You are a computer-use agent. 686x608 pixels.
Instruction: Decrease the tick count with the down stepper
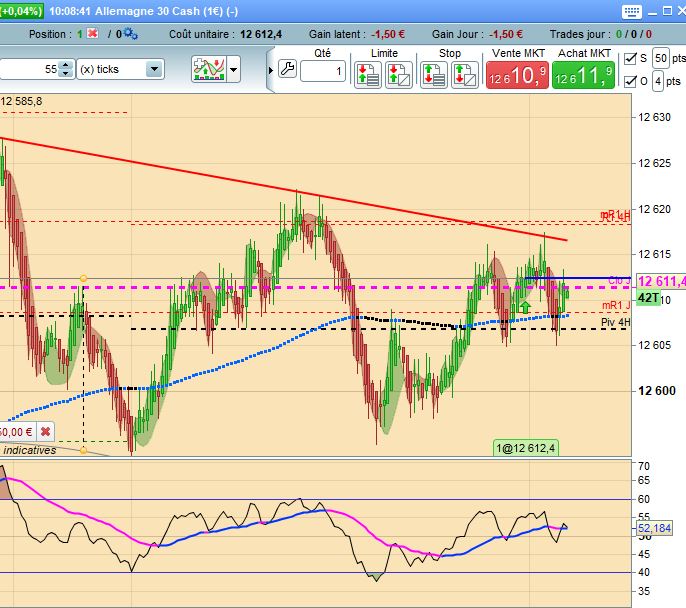click(x=66, y=73)
